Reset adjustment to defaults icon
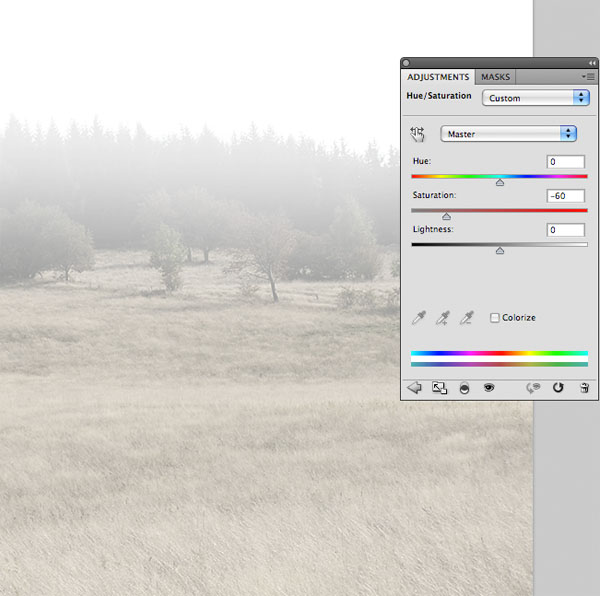 pos(558,388)
